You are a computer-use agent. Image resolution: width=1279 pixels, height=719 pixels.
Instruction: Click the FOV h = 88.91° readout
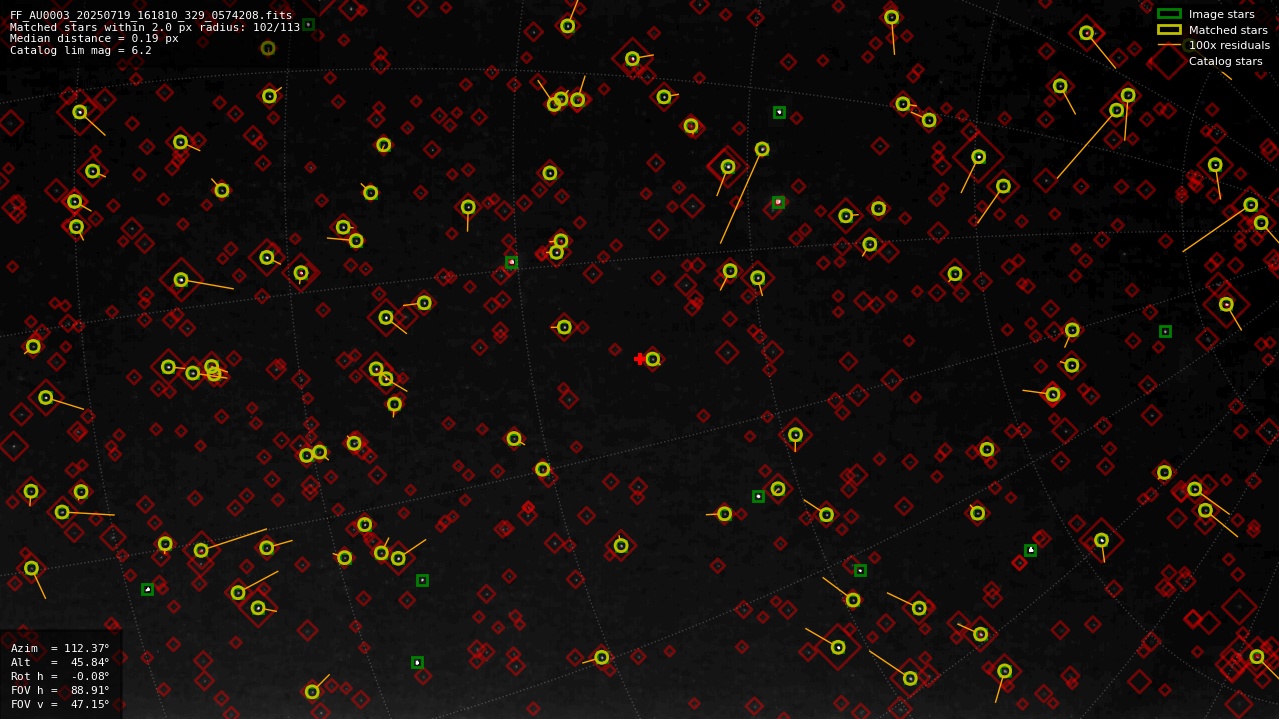60,690
